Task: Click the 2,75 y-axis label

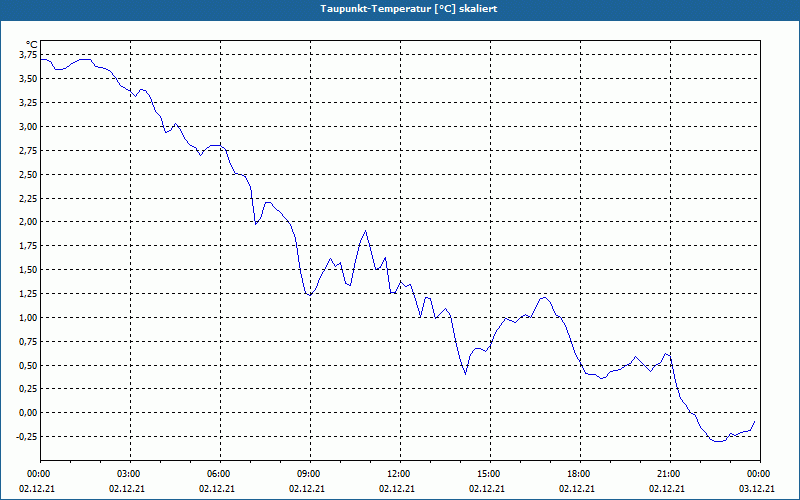Action: click(29, 151)
